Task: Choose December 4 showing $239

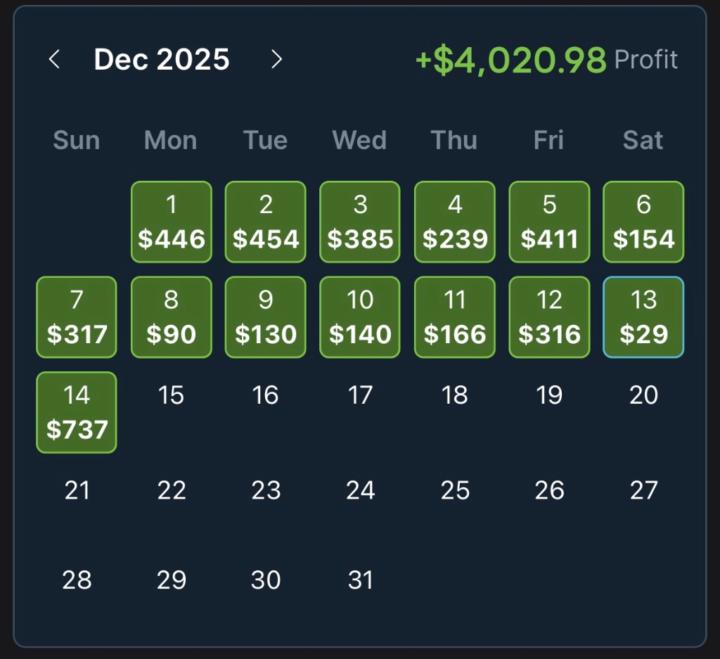Action: click(454, 222)
